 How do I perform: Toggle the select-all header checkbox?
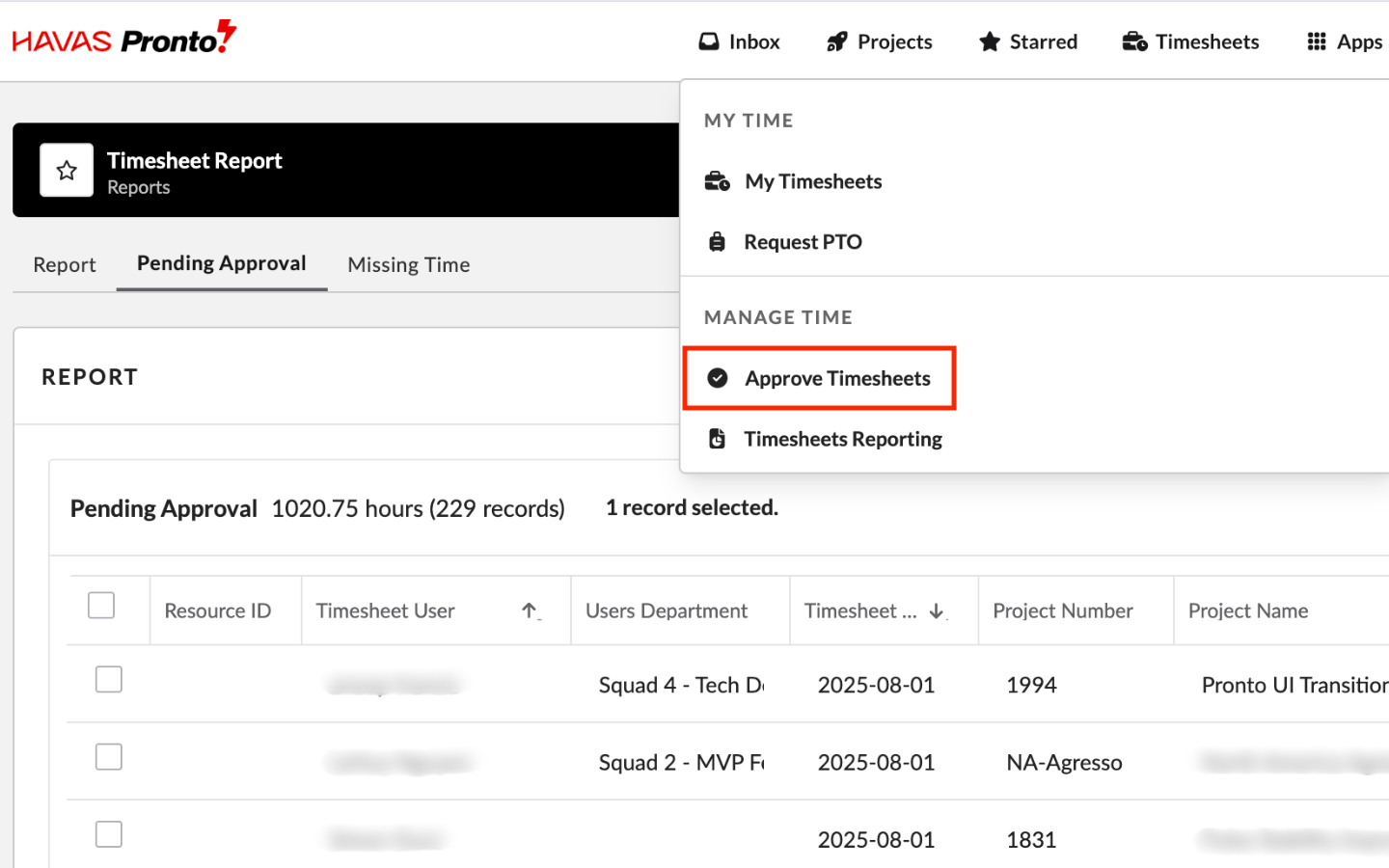[x=101, y=605]
